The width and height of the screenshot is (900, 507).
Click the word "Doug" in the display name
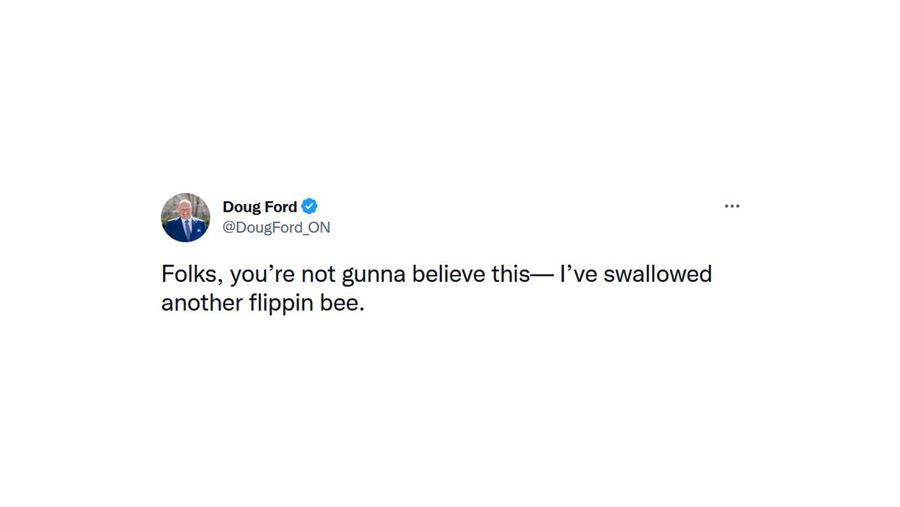(x=242, y=207)
